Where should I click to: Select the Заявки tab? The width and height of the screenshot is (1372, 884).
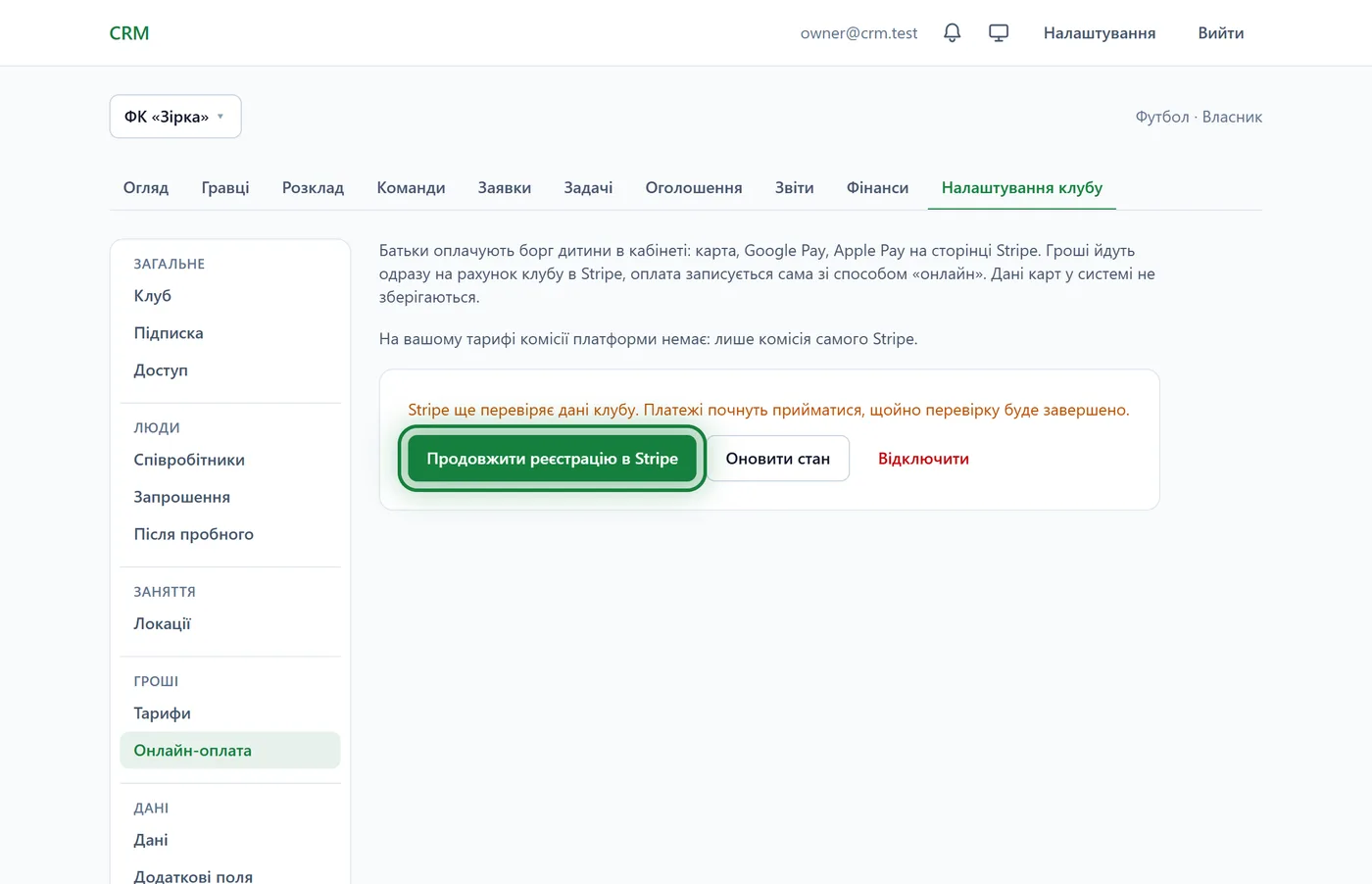(505, 187)
